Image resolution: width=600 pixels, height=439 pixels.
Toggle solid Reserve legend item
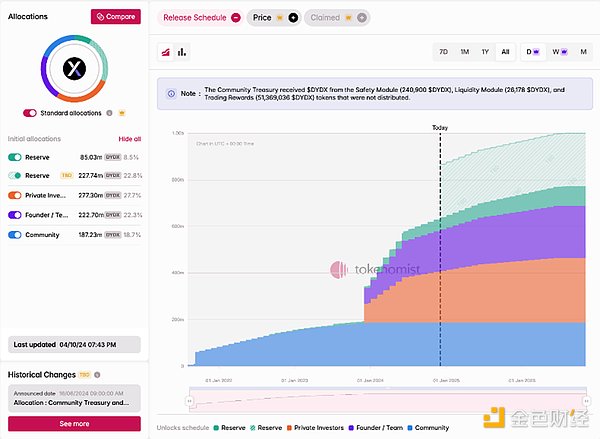pos(229,428)
